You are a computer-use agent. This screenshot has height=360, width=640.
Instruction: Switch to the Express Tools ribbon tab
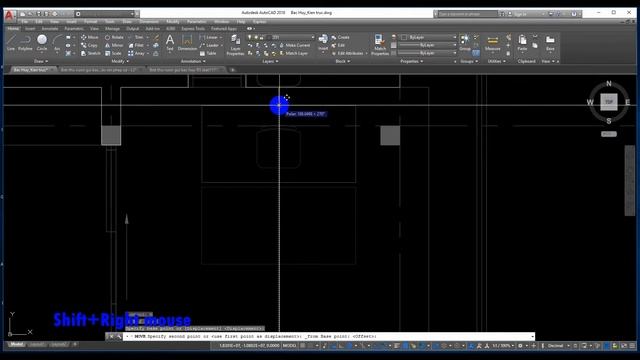193,29
